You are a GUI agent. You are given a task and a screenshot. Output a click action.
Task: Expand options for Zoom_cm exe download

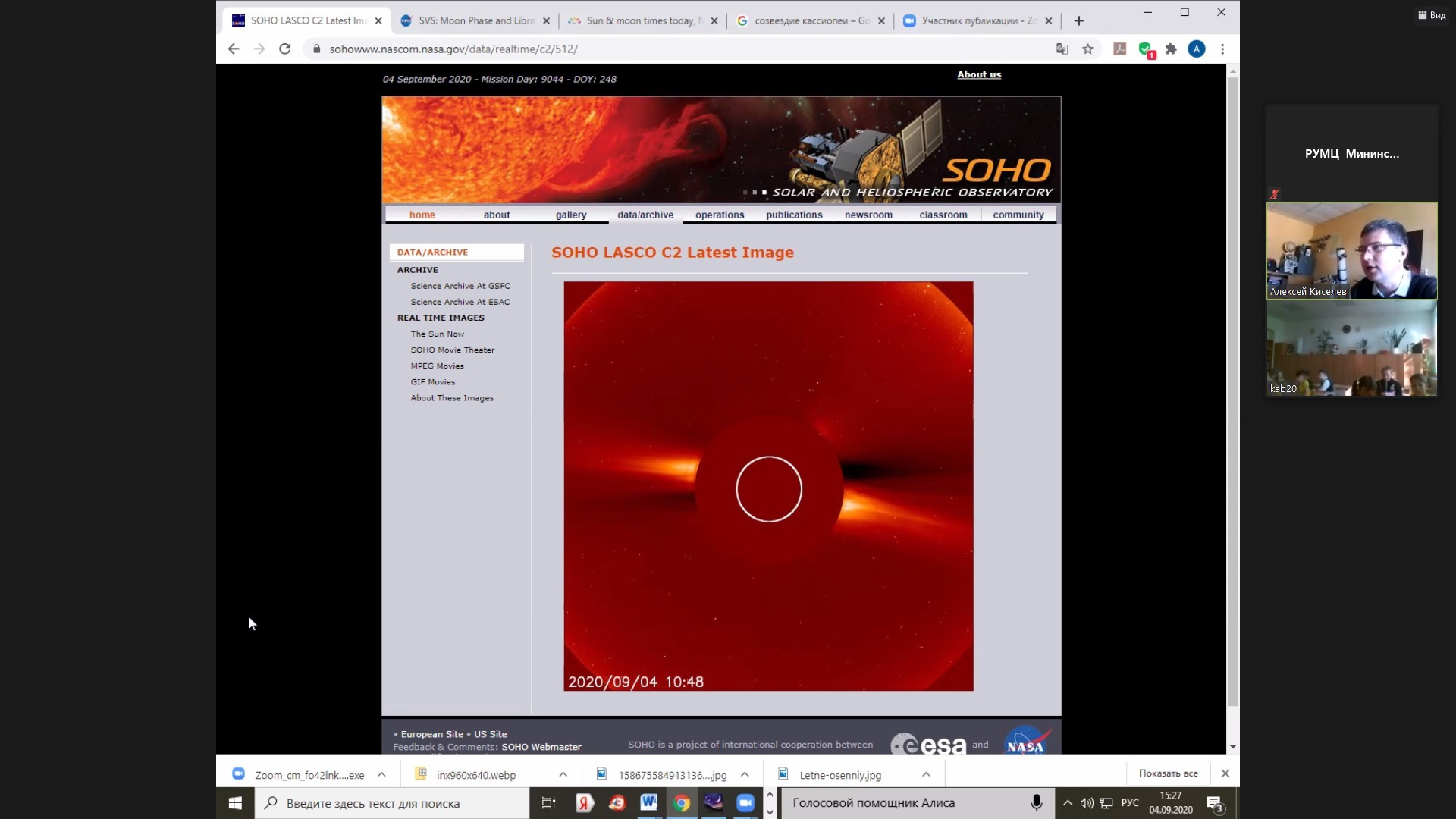tap(381, 774)
